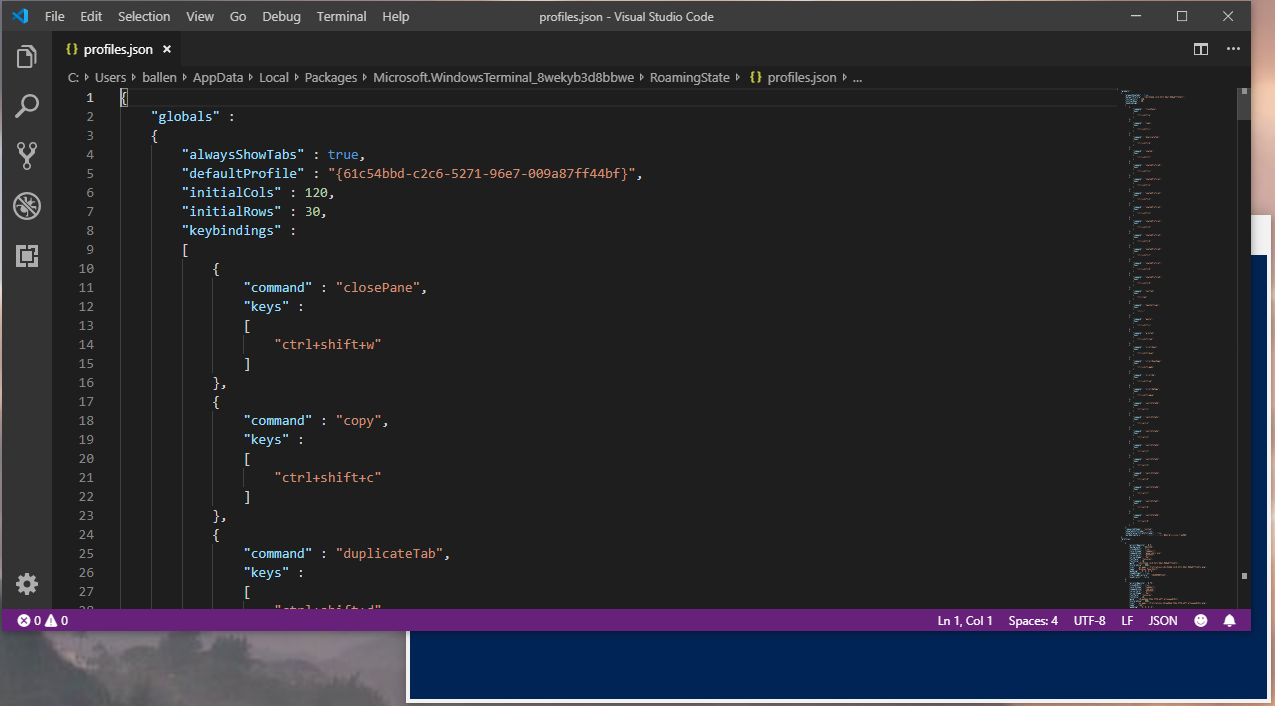Open the editor More Actions menu
The image size is (1275, 706).
coord(1233,48)
